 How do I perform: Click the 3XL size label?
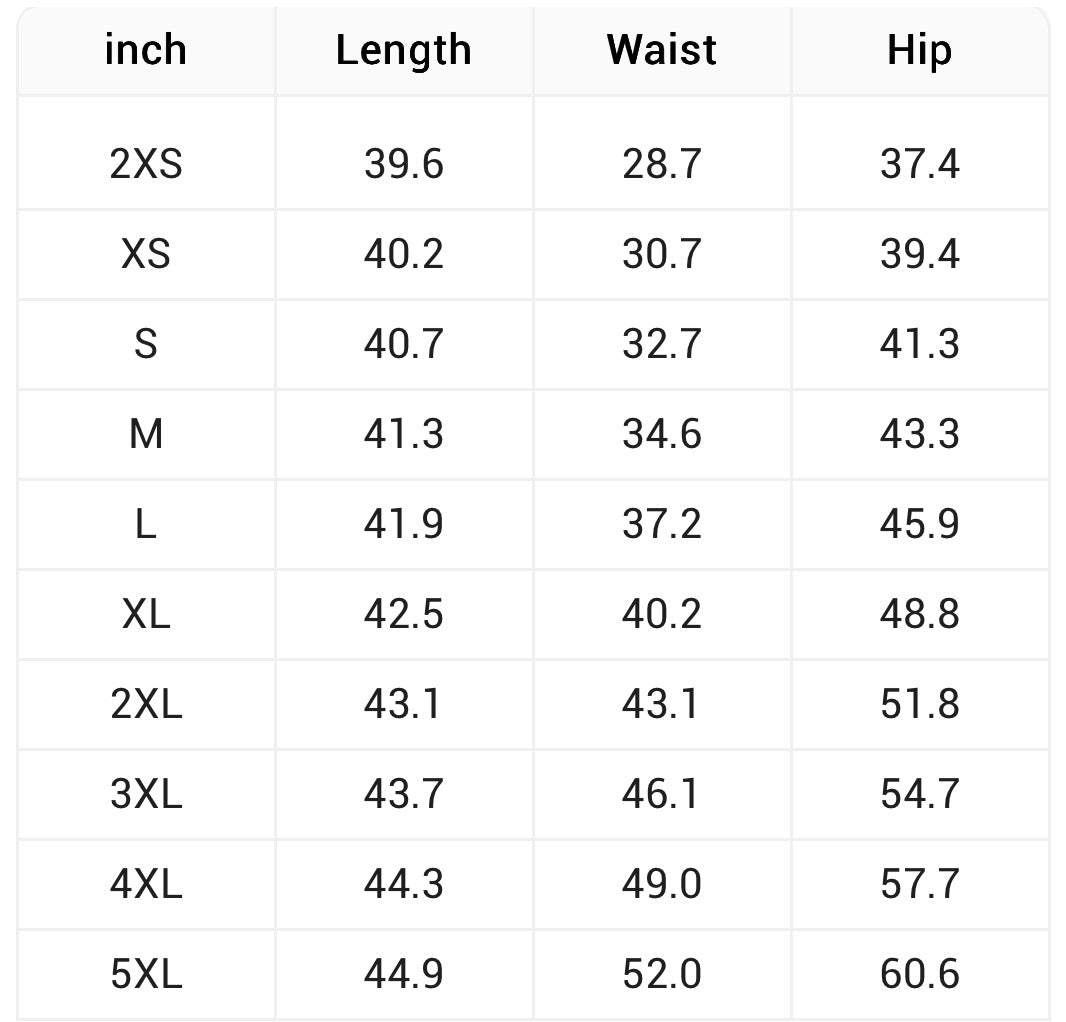[x=146, y=794]
